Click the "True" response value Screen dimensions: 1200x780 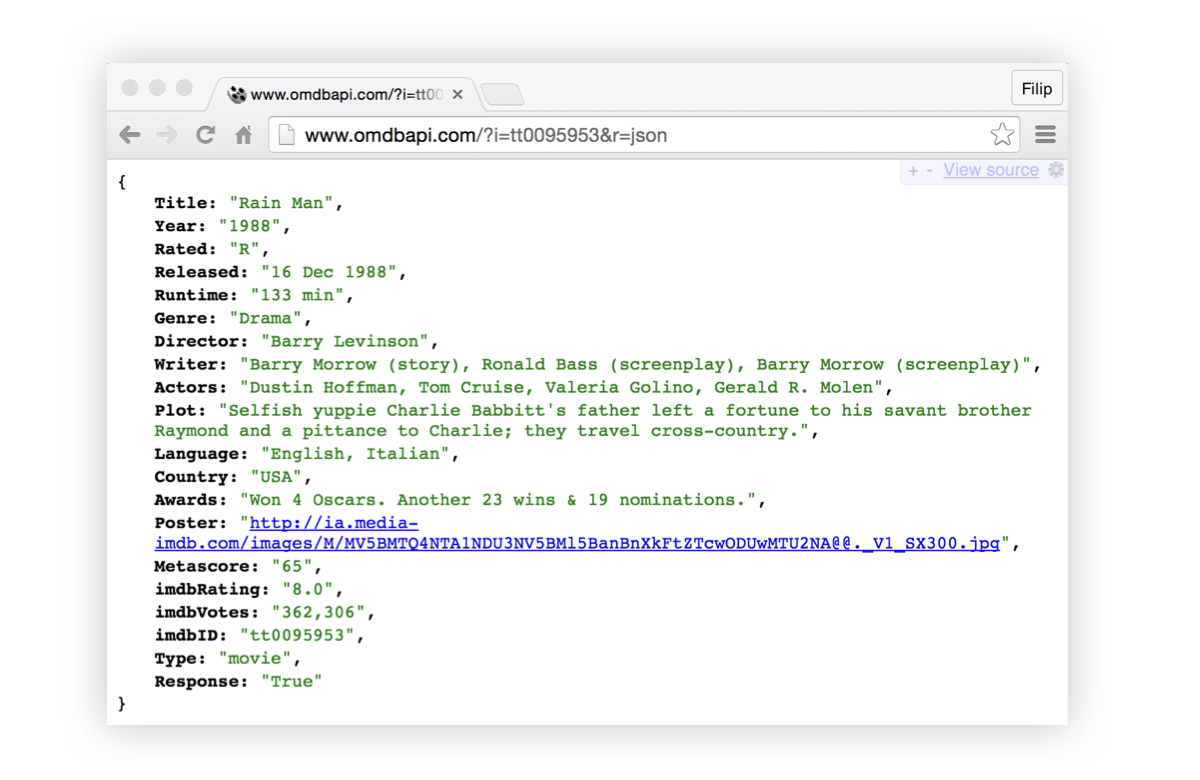pyautogui.click(x=292, y=682)
